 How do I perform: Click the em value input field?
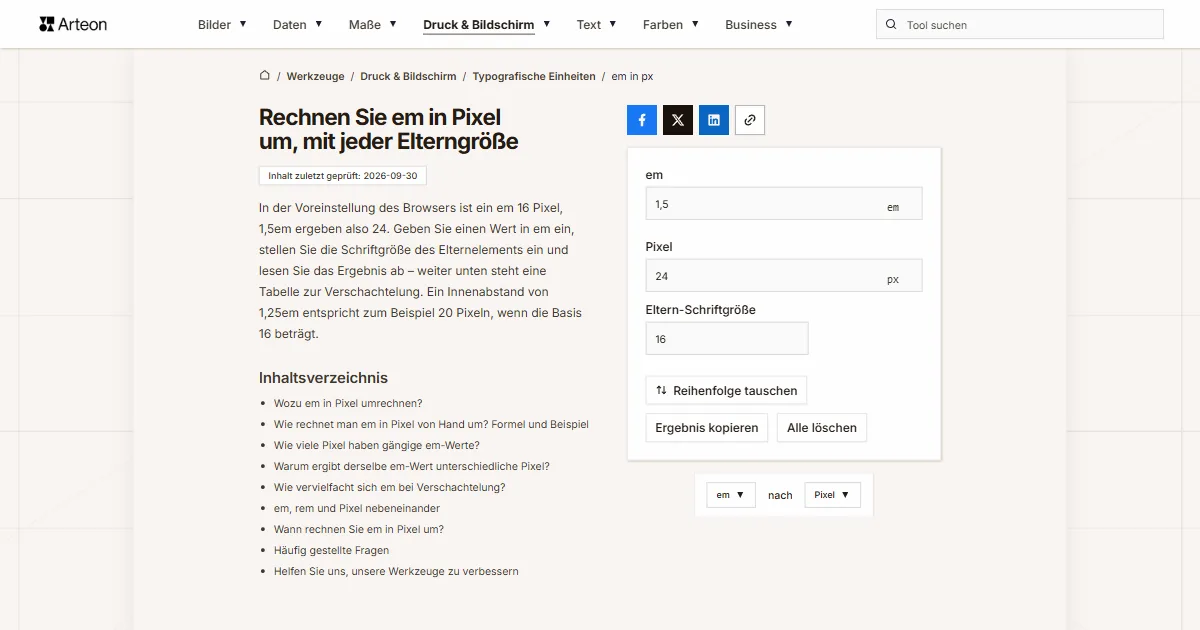click(x=784, y=204)
